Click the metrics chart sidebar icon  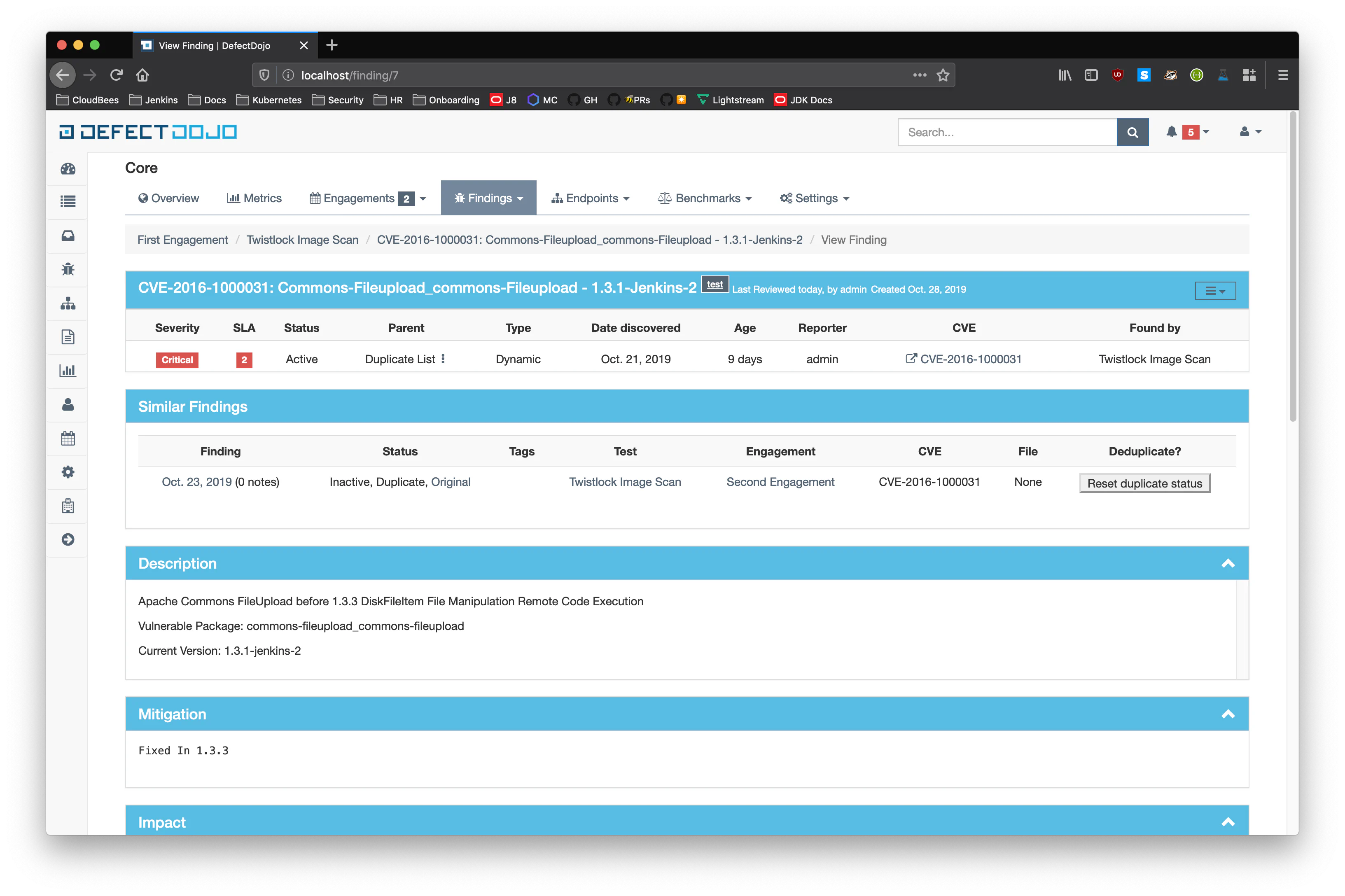coord(68,370)
